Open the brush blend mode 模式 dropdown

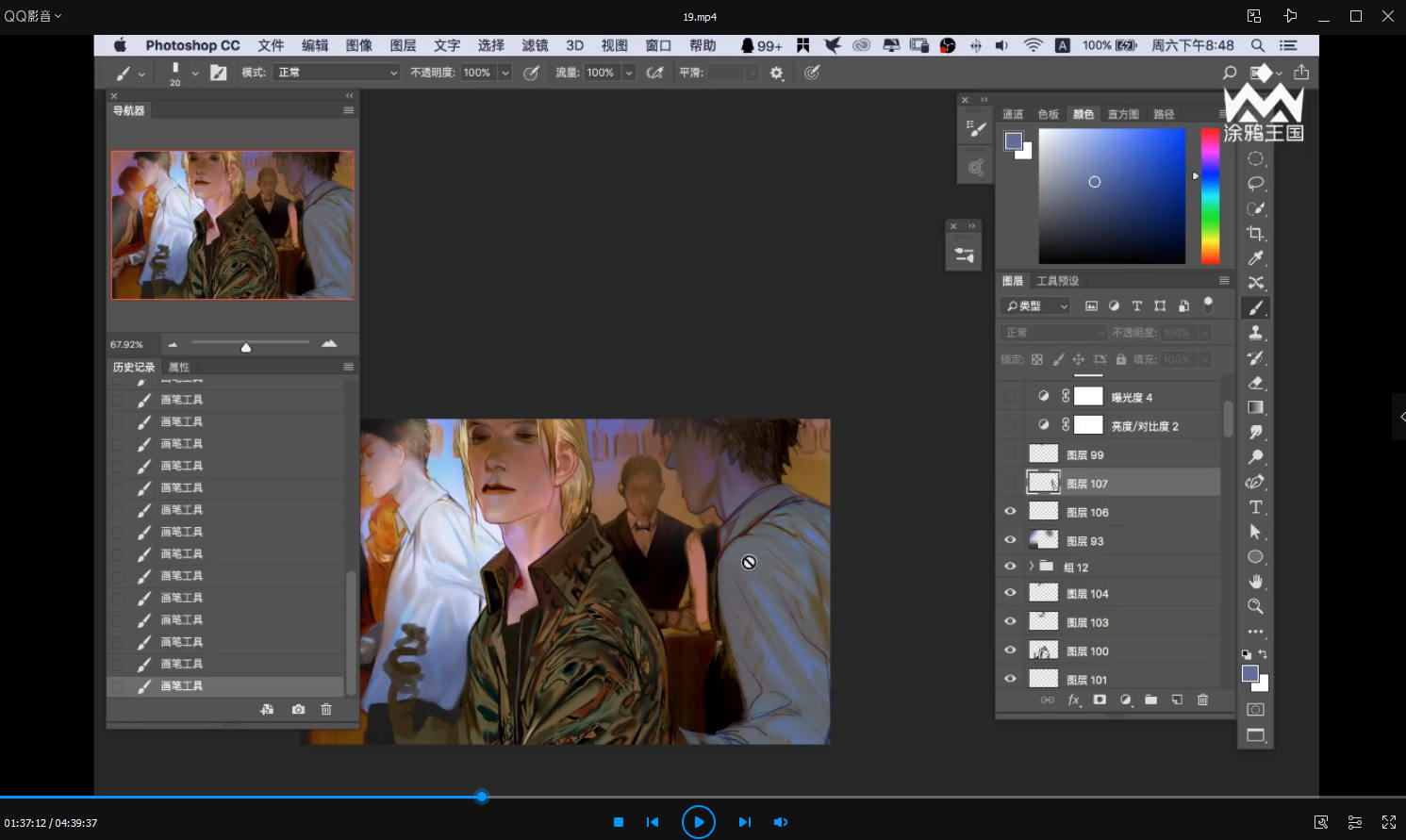pyautogui.click(x=337, y=73)
